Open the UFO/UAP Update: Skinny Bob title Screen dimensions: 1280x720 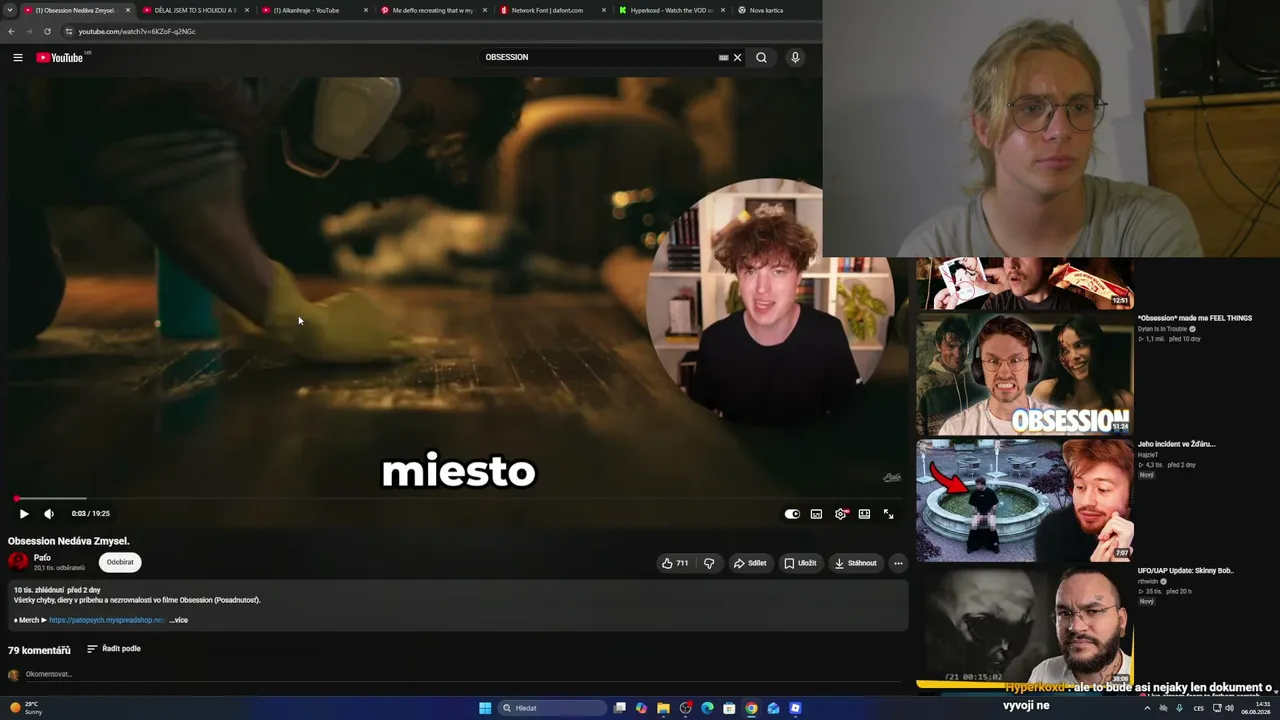click(1186, 571)
